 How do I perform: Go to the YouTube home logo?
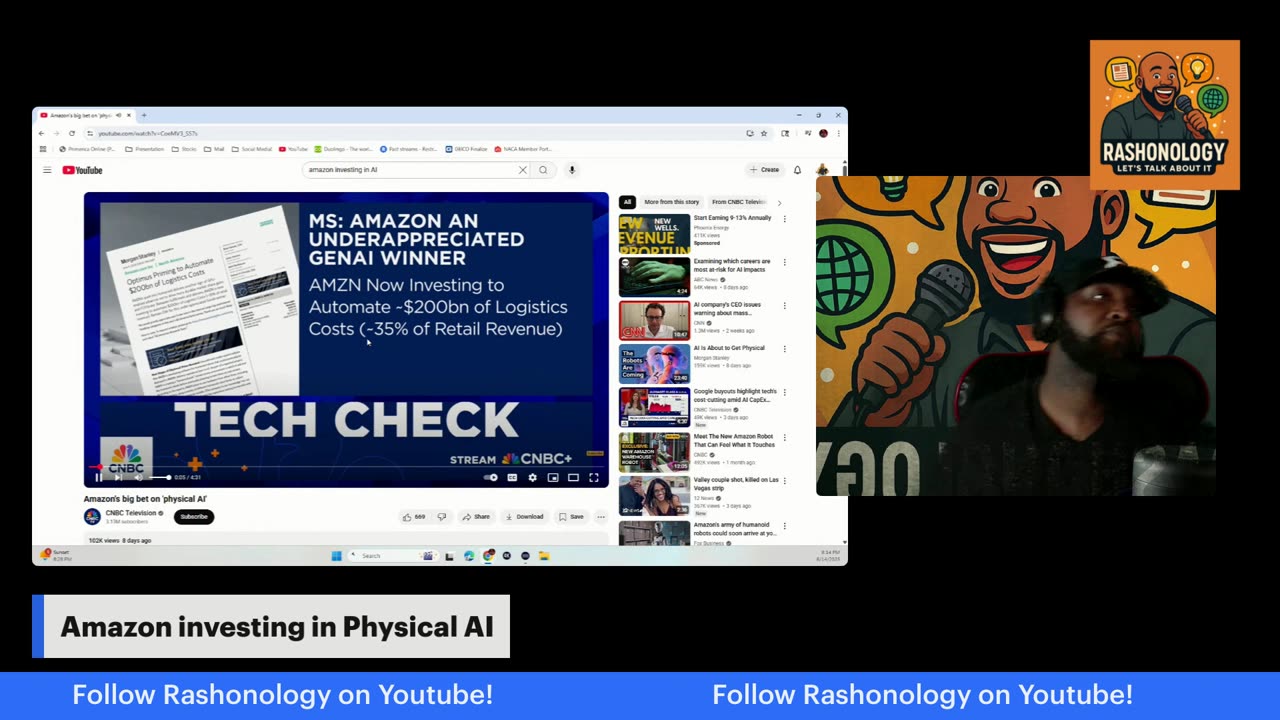pos(83,170)
